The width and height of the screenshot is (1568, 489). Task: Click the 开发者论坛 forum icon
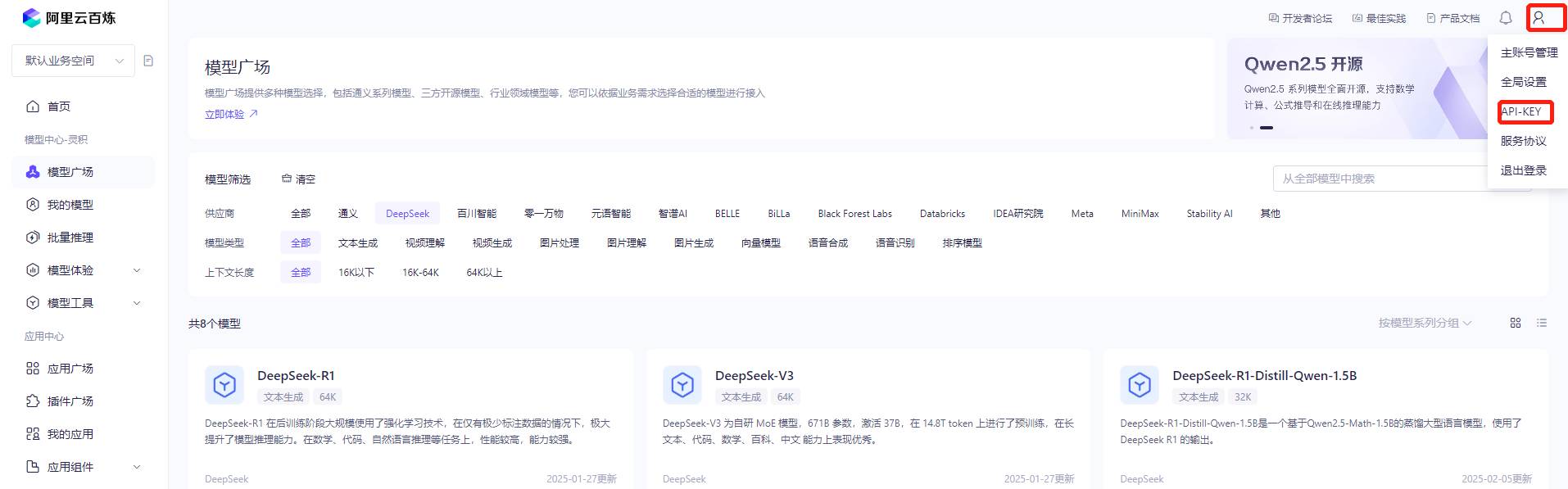point(1273,18)
